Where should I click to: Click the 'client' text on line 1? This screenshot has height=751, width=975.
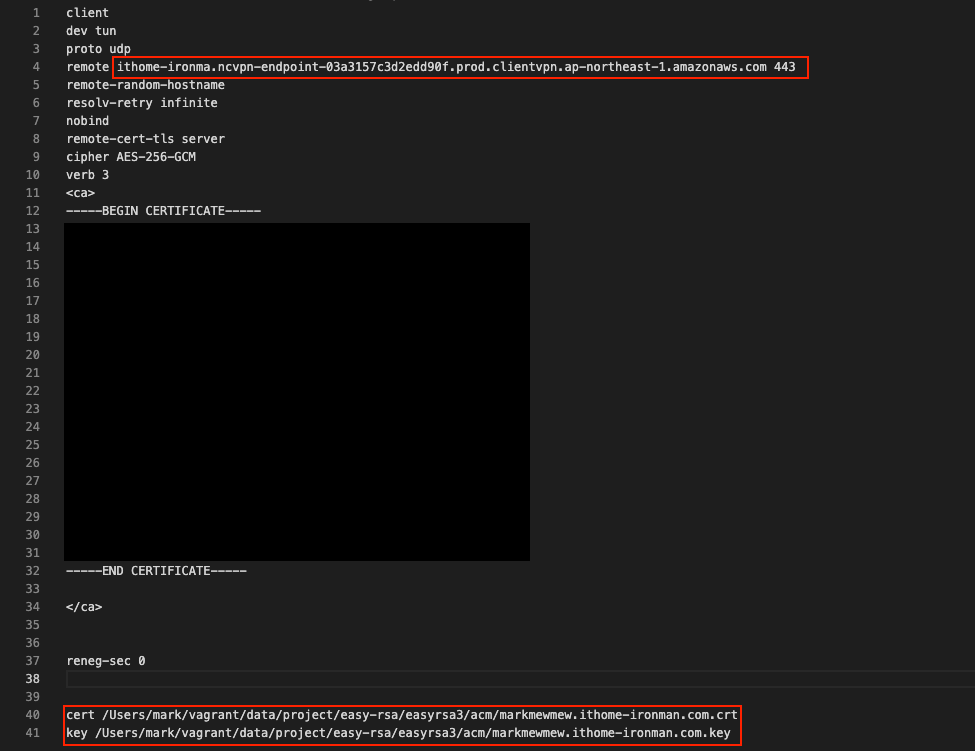point(87,12)
